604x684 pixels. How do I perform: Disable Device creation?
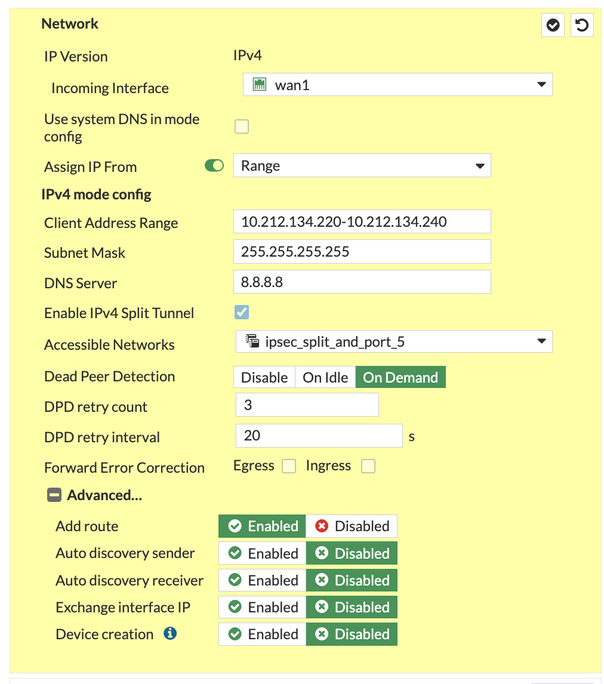tap(351, 634)
